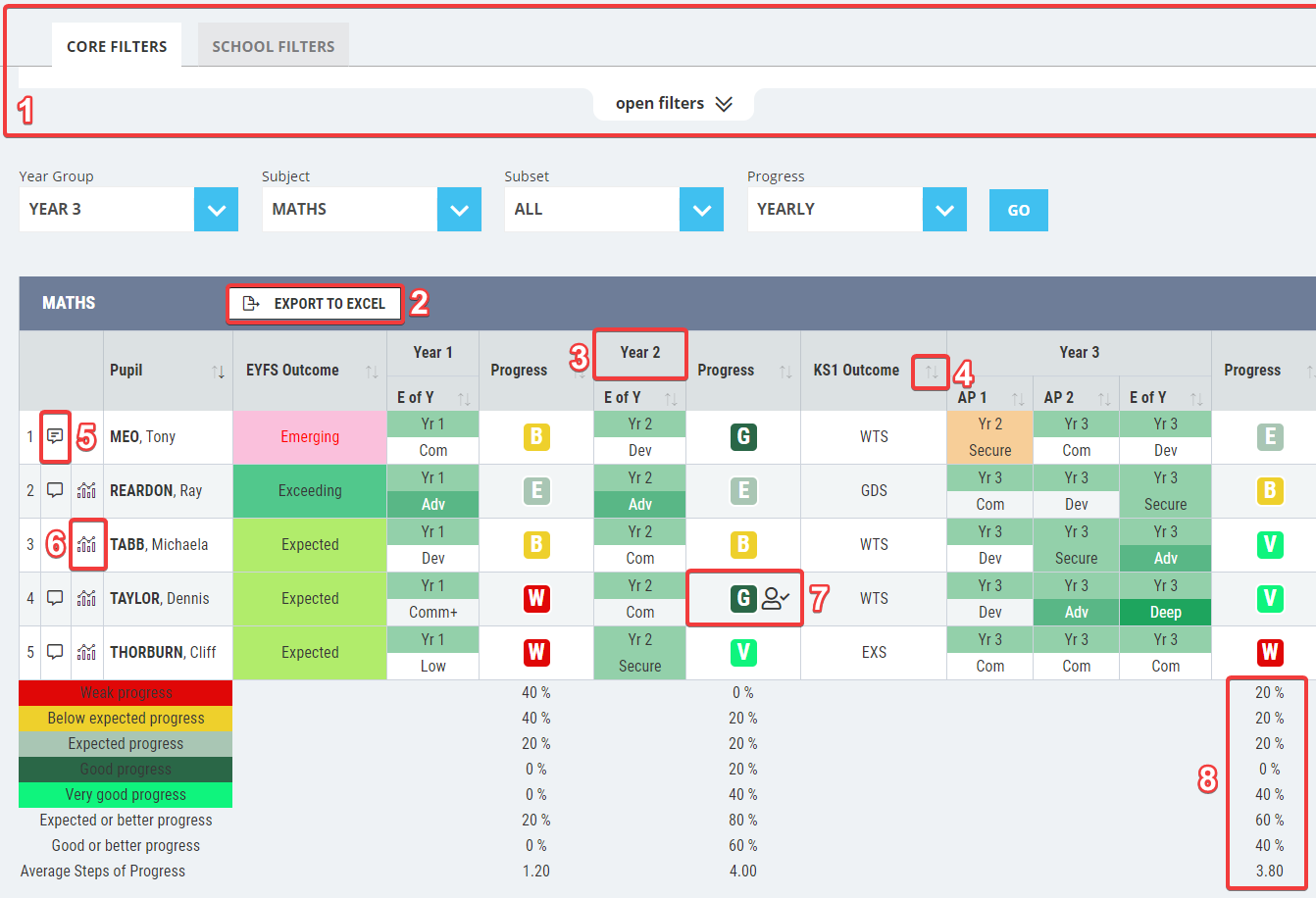
Task: Click EXPORT TO EXCEL
Action: point(315,304)
